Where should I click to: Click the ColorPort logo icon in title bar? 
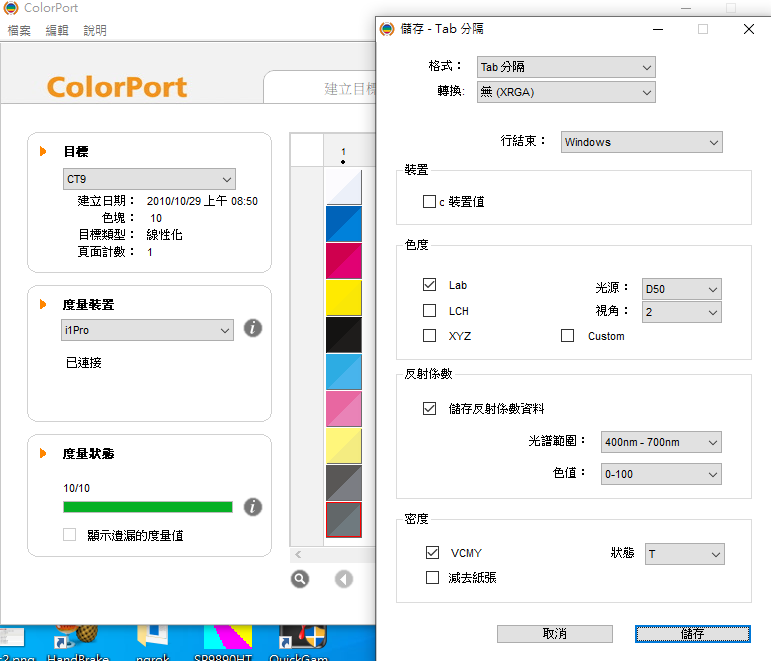point(11,8)
